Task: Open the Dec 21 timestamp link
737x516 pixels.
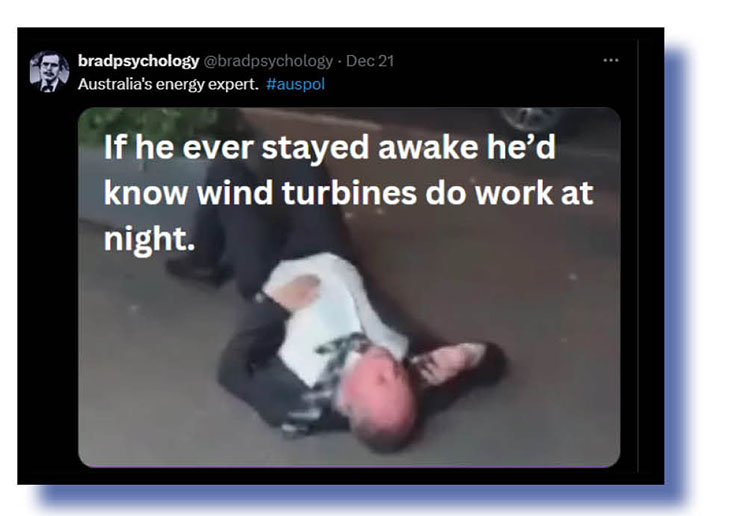Action: (370, 61)
